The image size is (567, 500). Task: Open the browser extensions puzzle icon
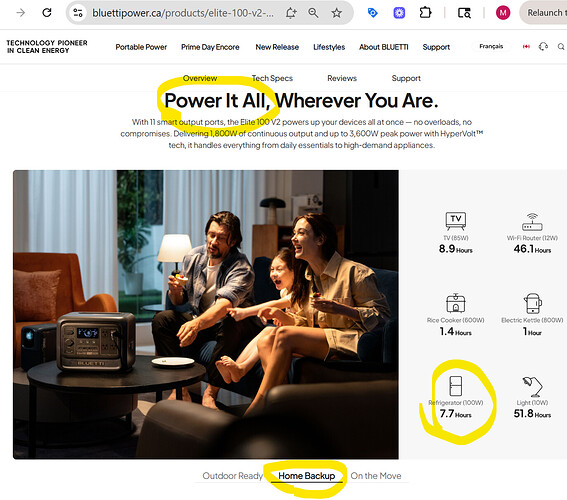click(425, 13)
